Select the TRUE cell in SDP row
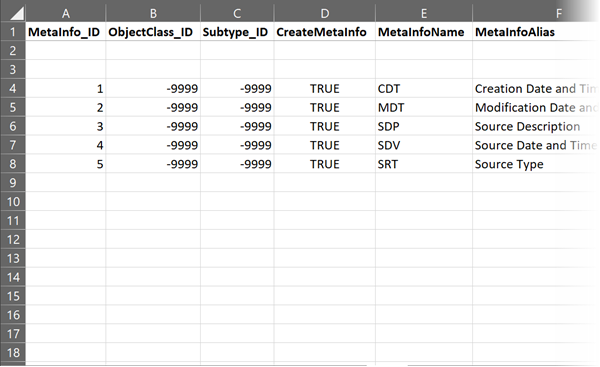Screen dimensions: 600x367 (x=324, y=126)
